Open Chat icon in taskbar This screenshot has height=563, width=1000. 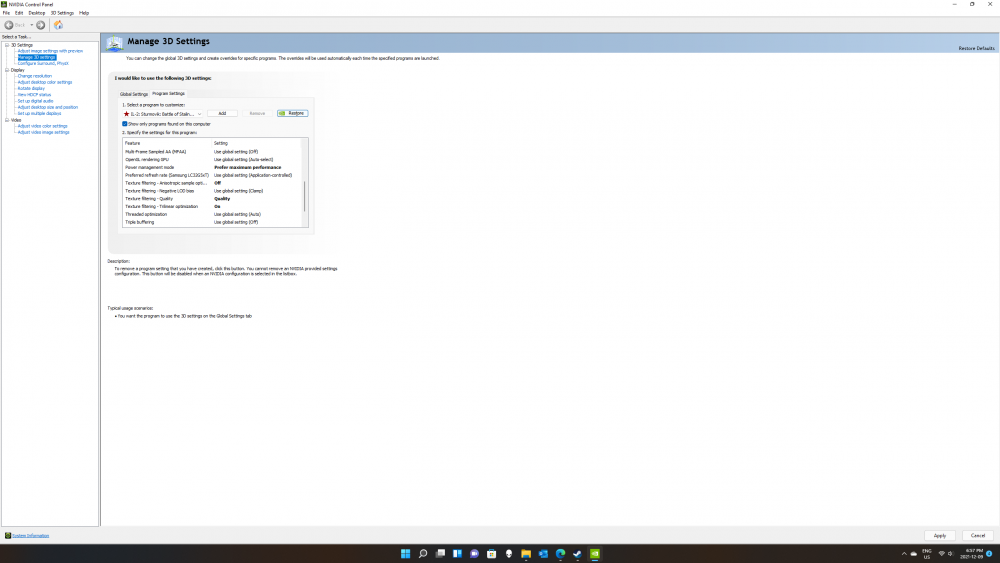pos(474,553)
